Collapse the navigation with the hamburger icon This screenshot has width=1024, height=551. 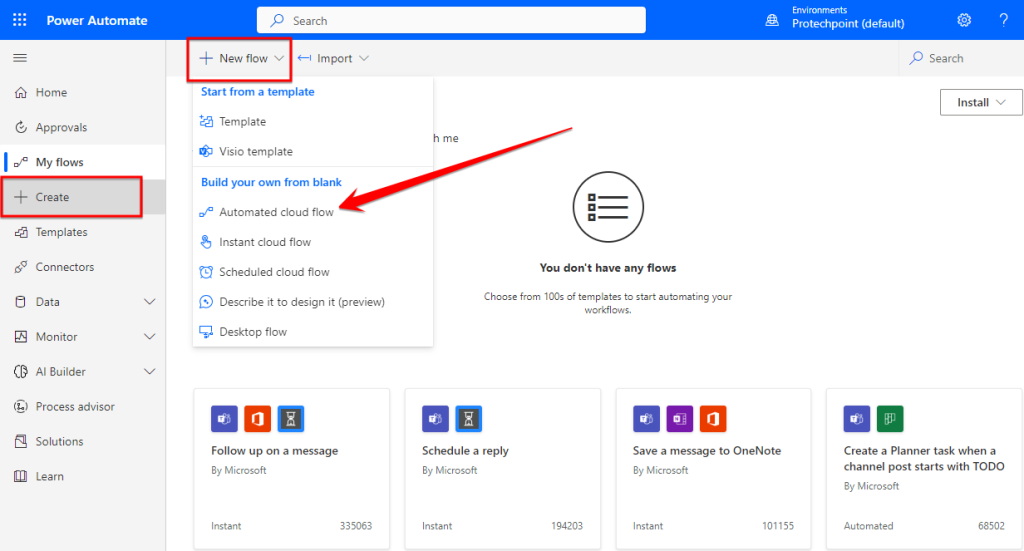click(x=20, y=58)
